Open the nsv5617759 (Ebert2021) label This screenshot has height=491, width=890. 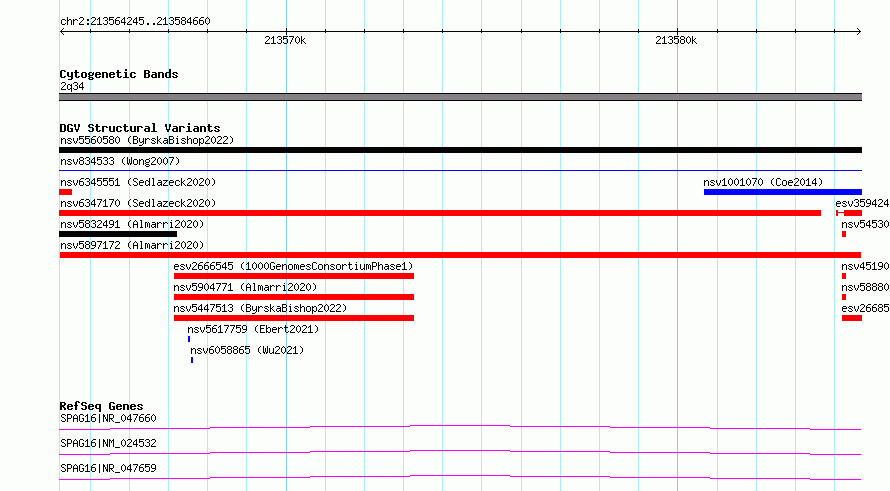click(253, 329)
